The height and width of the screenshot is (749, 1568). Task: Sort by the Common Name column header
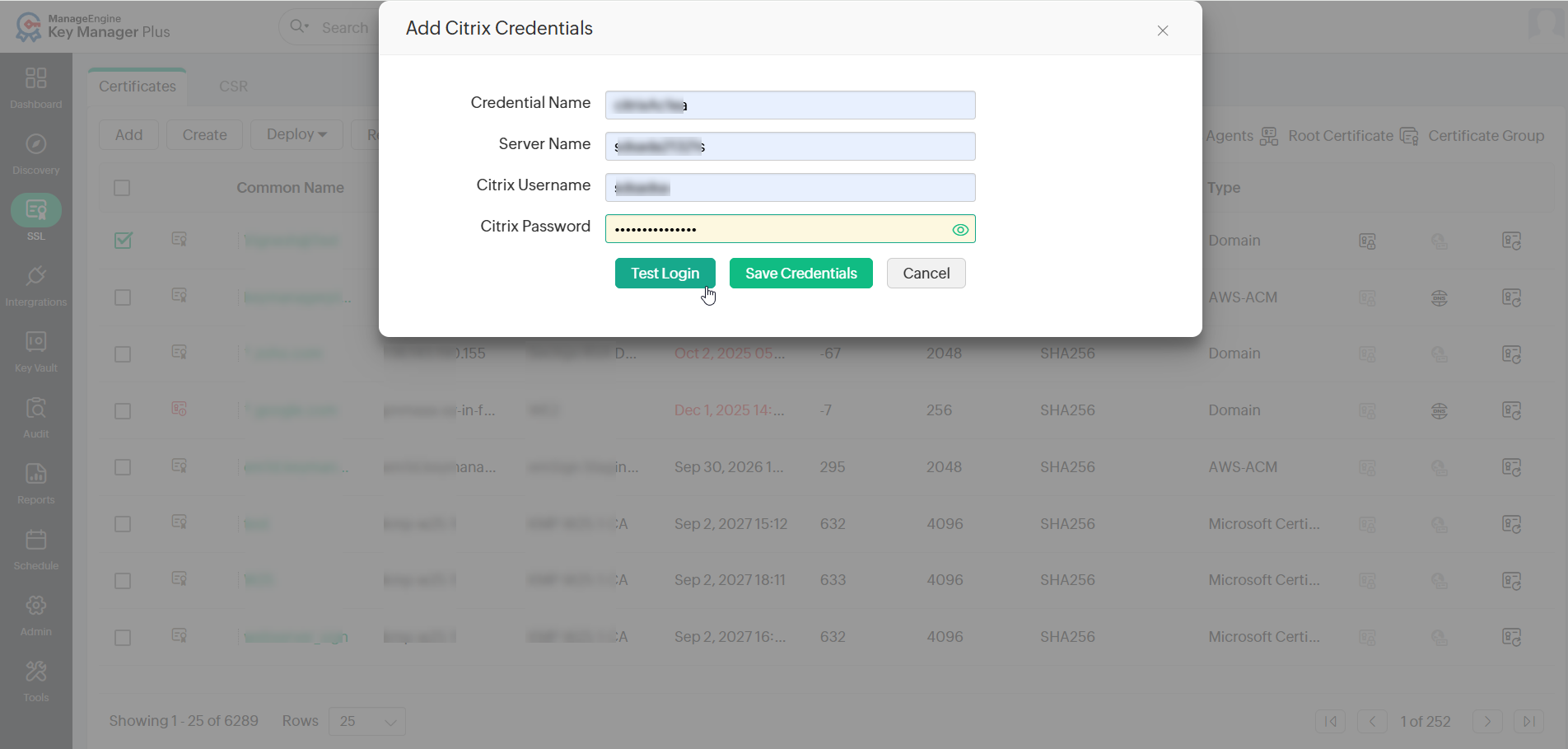coord(291,188)
